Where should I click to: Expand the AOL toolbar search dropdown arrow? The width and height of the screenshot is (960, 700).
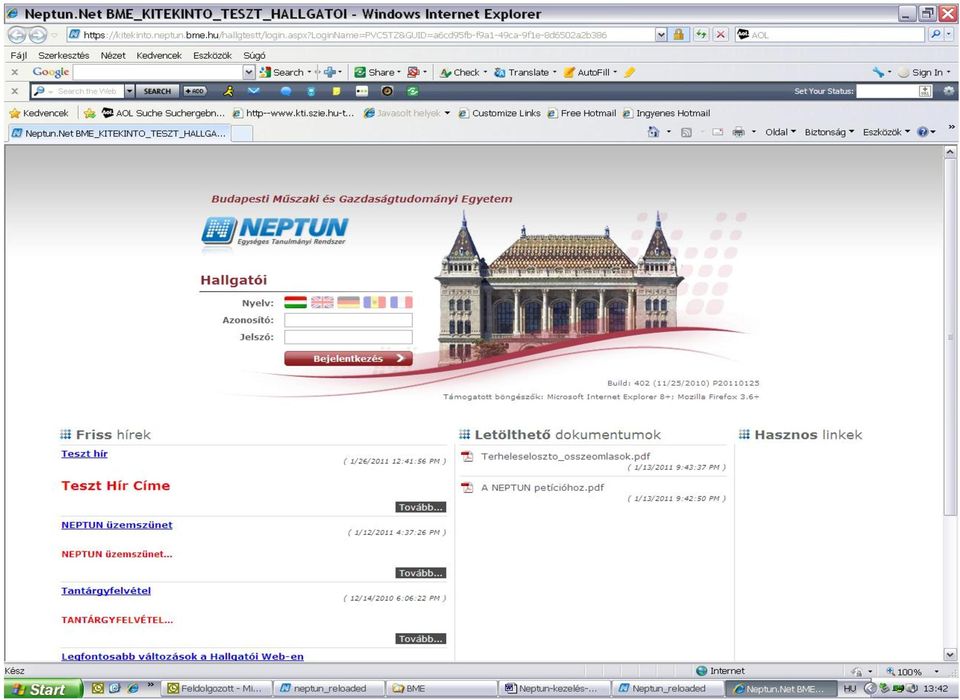pyautogui.click(x=129, y=91)
